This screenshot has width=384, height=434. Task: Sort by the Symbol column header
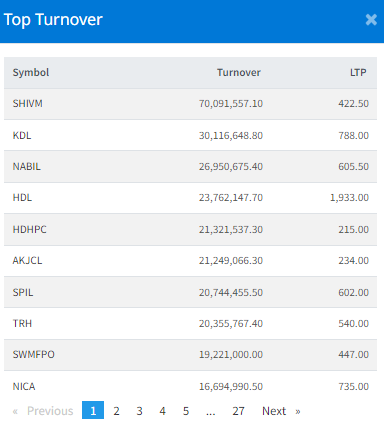31,72
